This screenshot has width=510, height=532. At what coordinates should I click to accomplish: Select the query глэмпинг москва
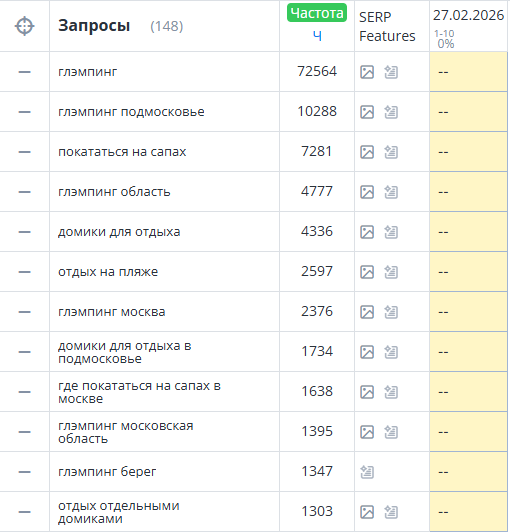click(112, 312)
